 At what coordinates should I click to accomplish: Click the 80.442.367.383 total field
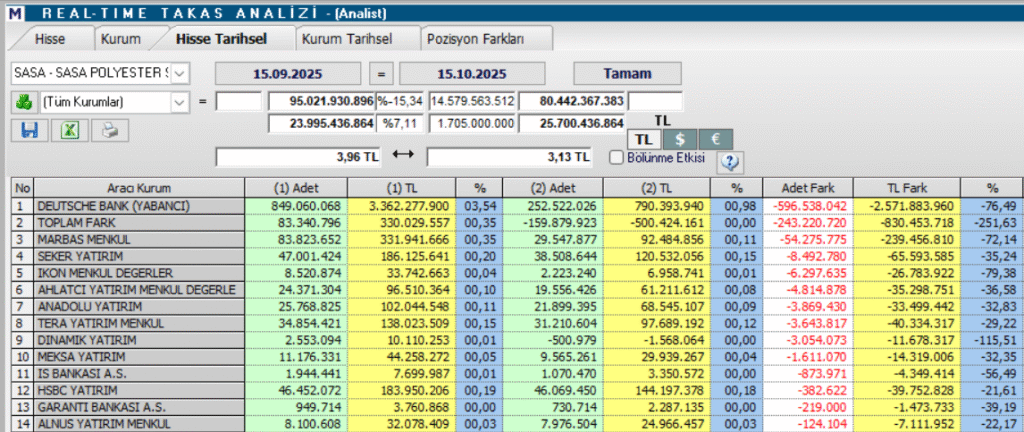(x=573, y=102)
